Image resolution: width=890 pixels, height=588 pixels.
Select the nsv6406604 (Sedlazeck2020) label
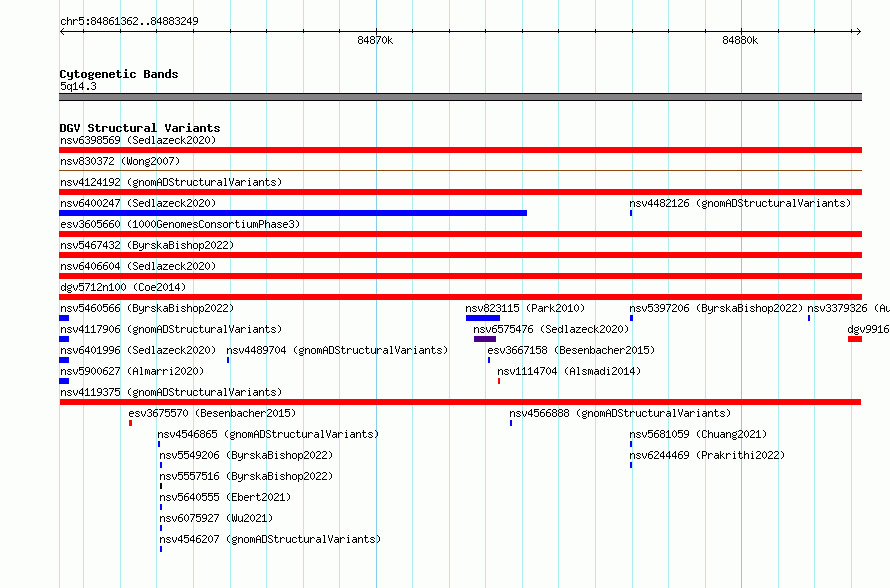click(x=138, y=266)
